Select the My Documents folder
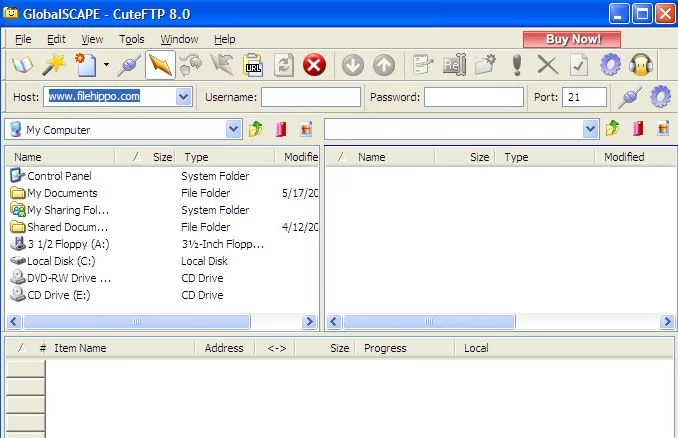 (54, 193)
